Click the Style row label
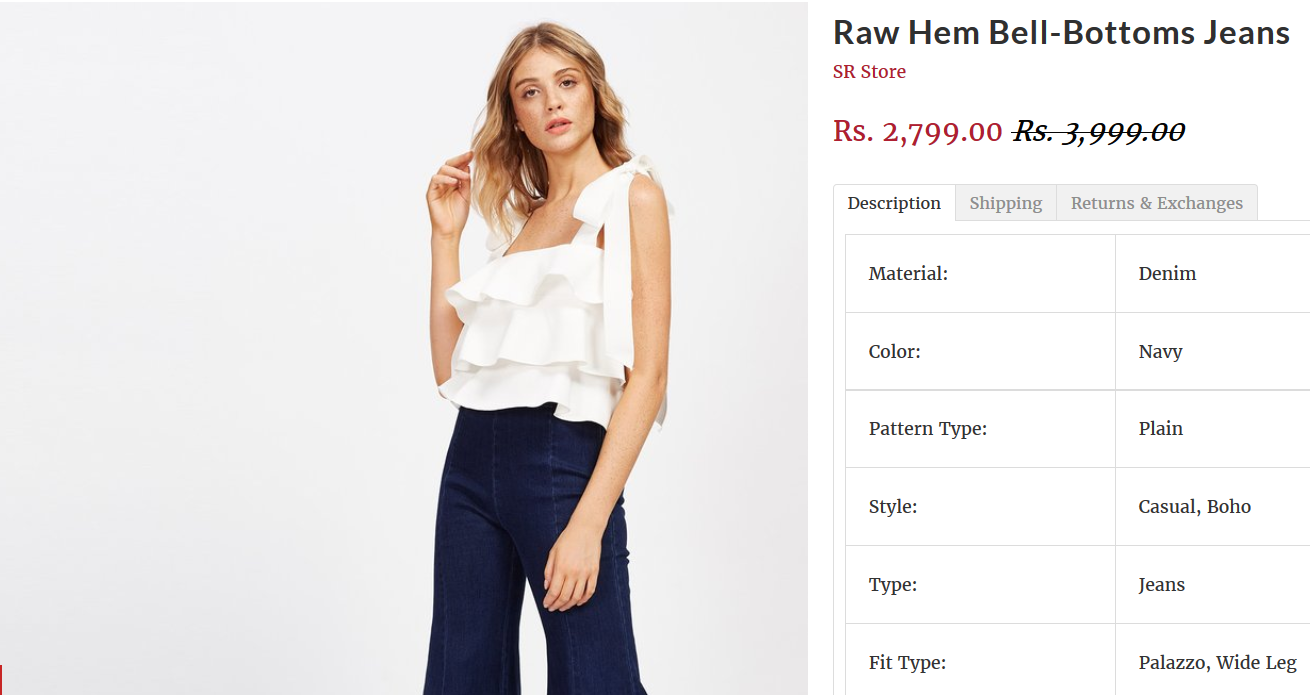The image size is (1310, 695). click(x=892, y=507)
